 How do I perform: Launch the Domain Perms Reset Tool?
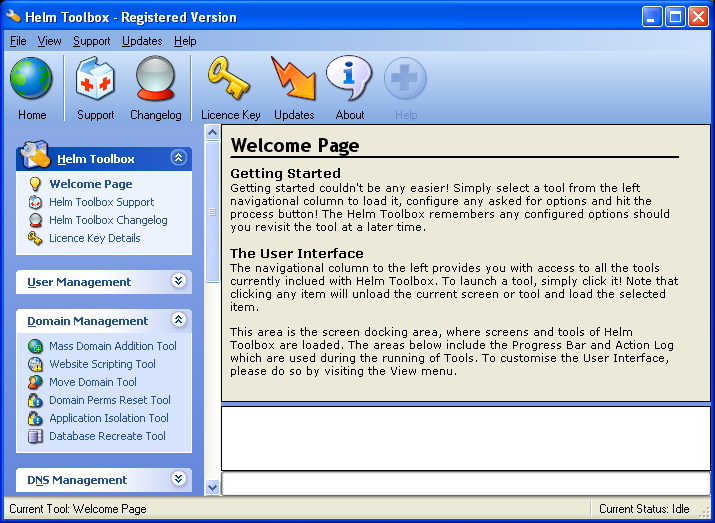coord(109,400)
